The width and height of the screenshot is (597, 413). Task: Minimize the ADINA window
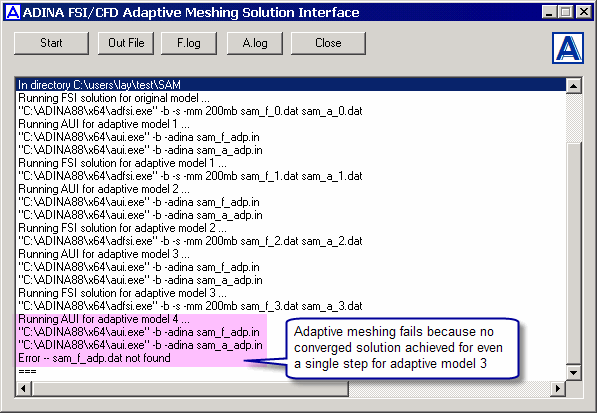tap(549, 12)
